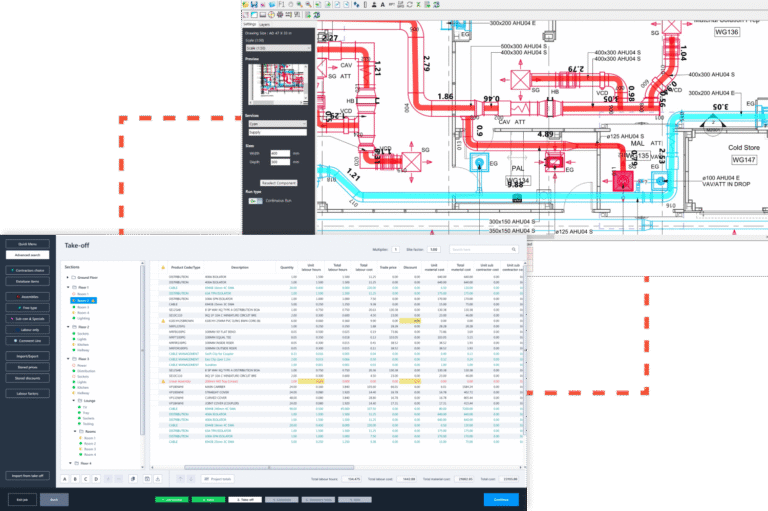Click the Width size input field
This screenshot has width=768, height=511.
[x=280, y=153]
